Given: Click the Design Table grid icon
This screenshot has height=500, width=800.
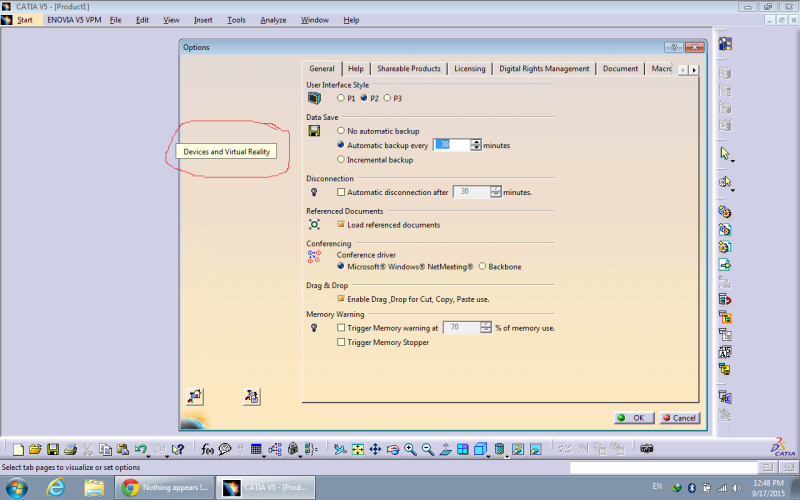Looking at the screenshot, I should (256, 449).
